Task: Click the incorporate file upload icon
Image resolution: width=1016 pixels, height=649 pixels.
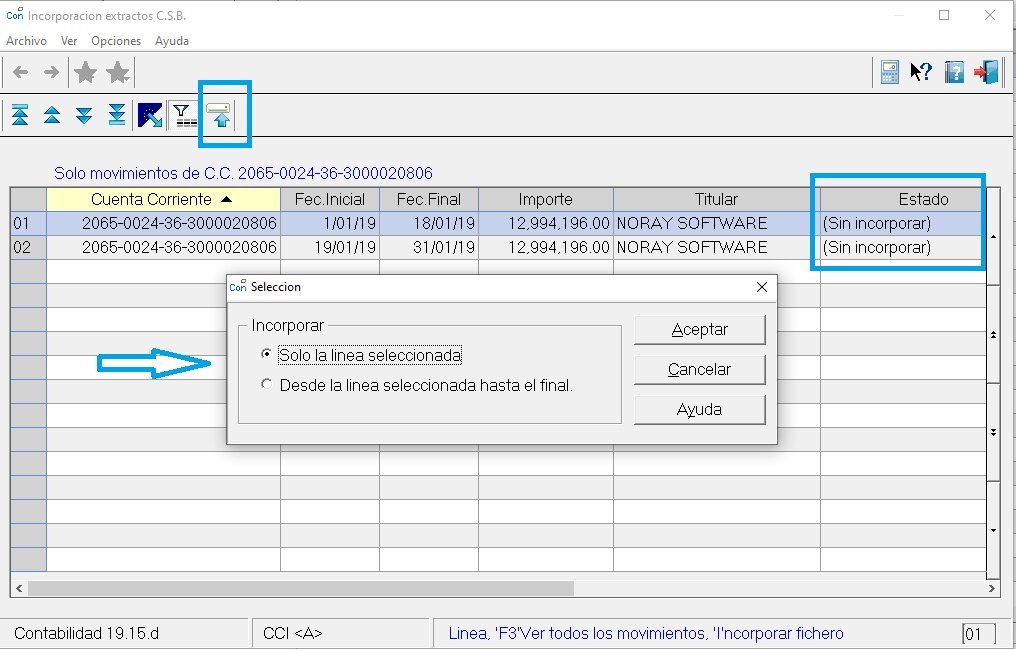Action: point(220,115)
